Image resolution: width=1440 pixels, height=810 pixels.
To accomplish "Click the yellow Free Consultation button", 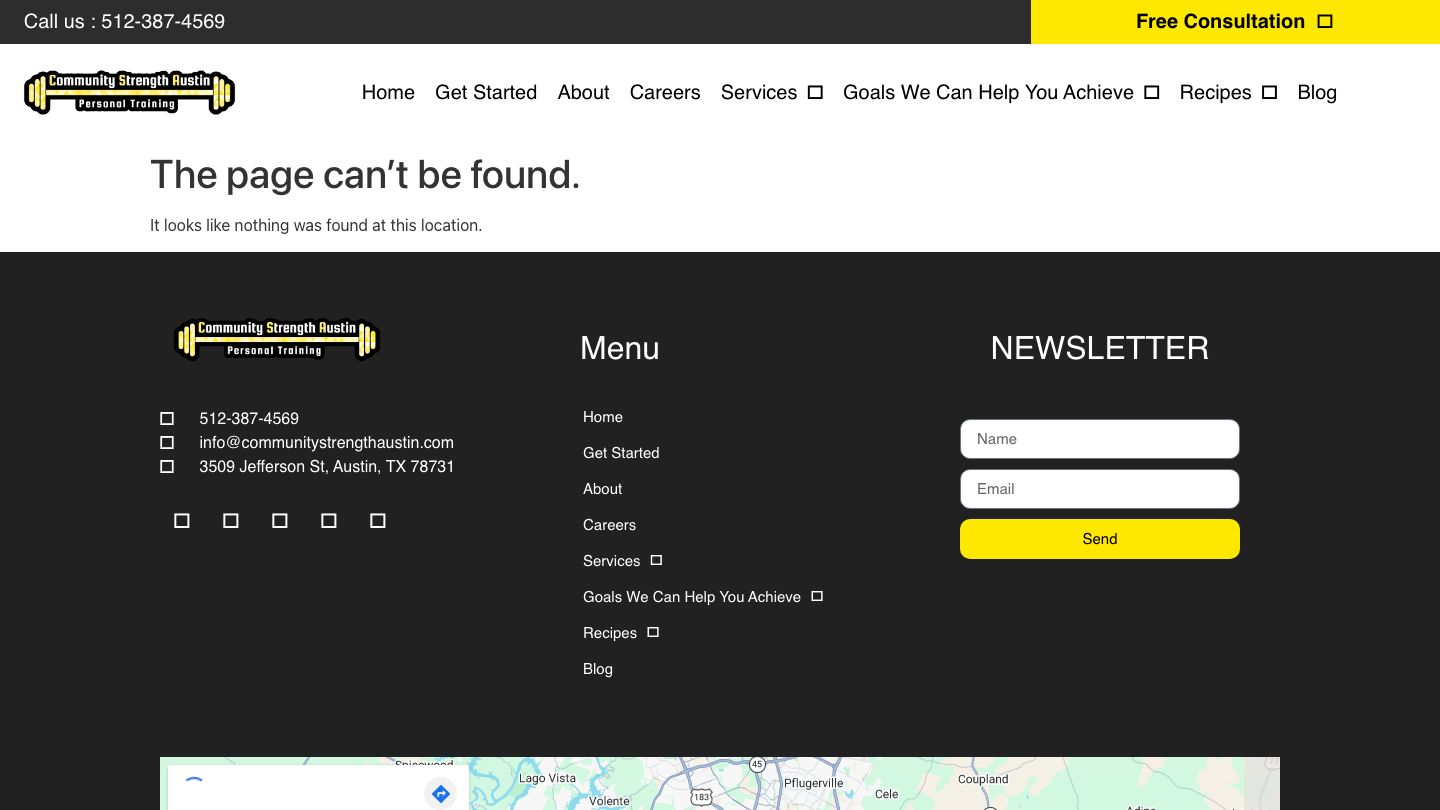I will pos(1234,22).
